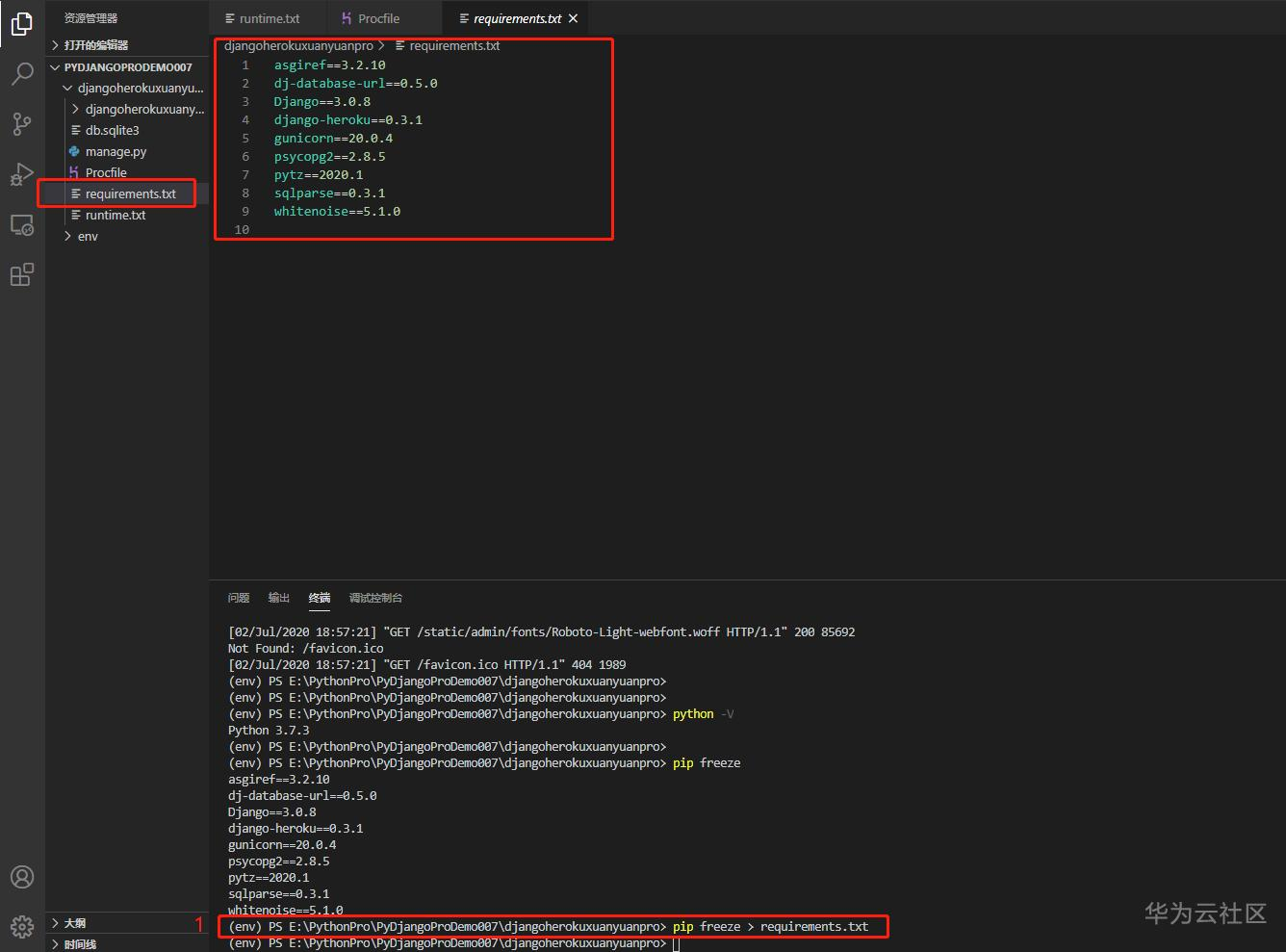The height and width of the screenshot is (952, 1286).
Task: Open the Search view icon
Action: coord(22,73)
